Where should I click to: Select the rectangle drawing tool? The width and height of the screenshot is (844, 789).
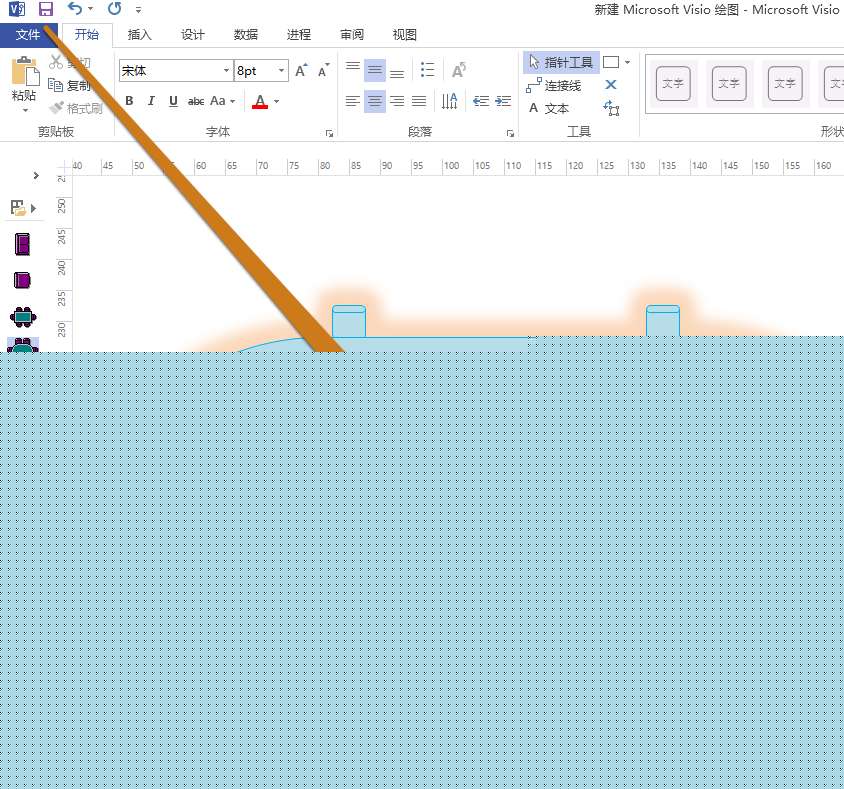[x=611, y=62]
